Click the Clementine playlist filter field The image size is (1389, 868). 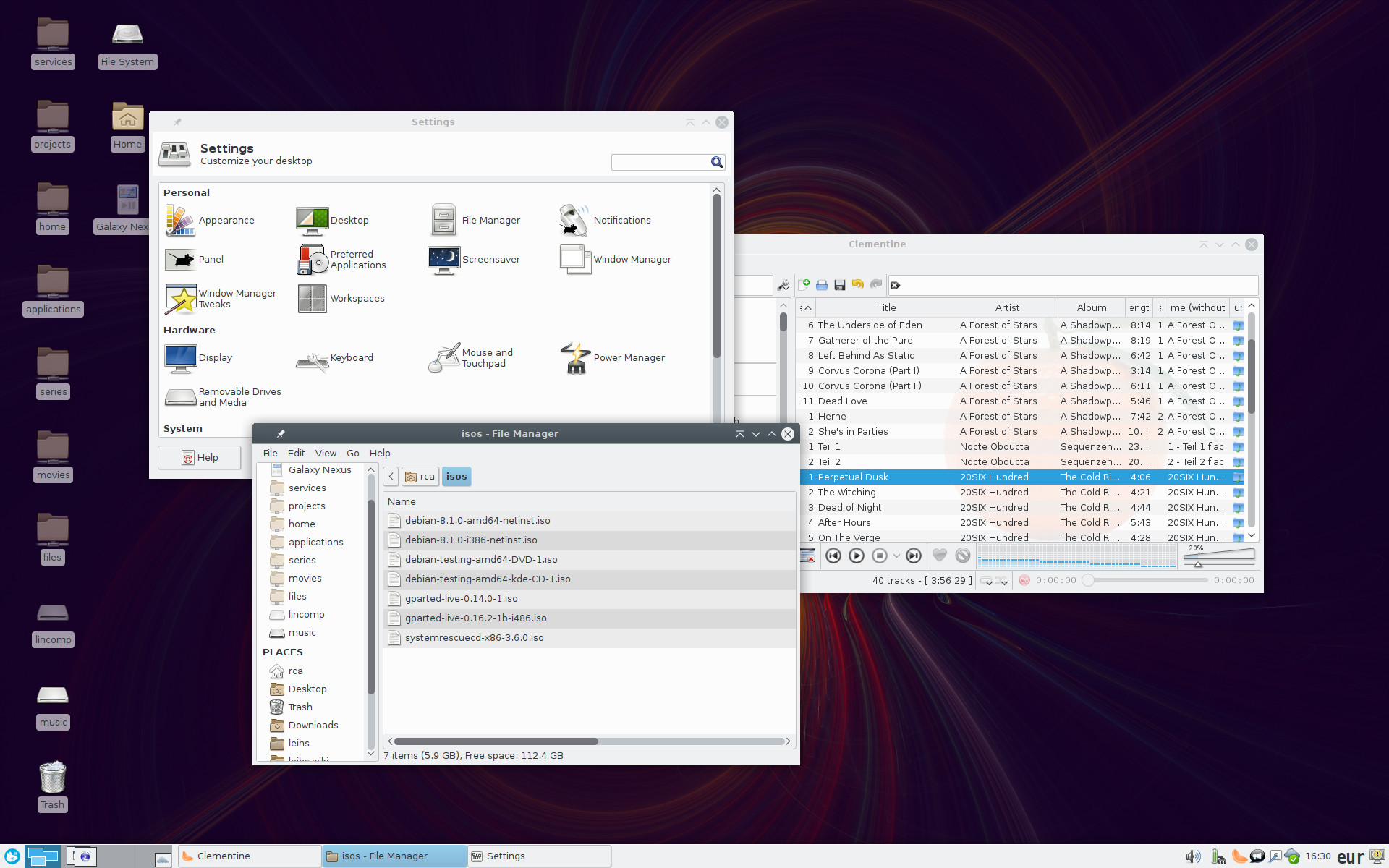point(1074,285)
